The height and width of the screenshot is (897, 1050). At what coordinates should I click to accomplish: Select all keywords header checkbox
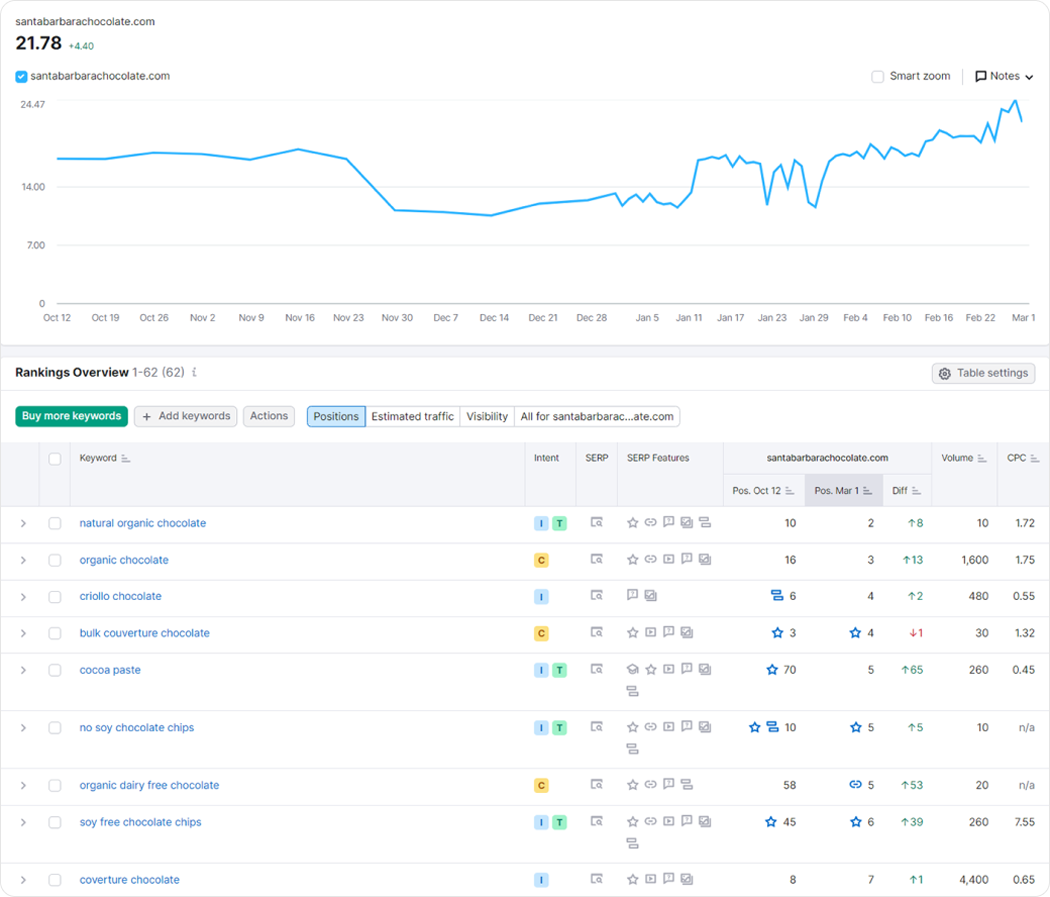[55, 459]
